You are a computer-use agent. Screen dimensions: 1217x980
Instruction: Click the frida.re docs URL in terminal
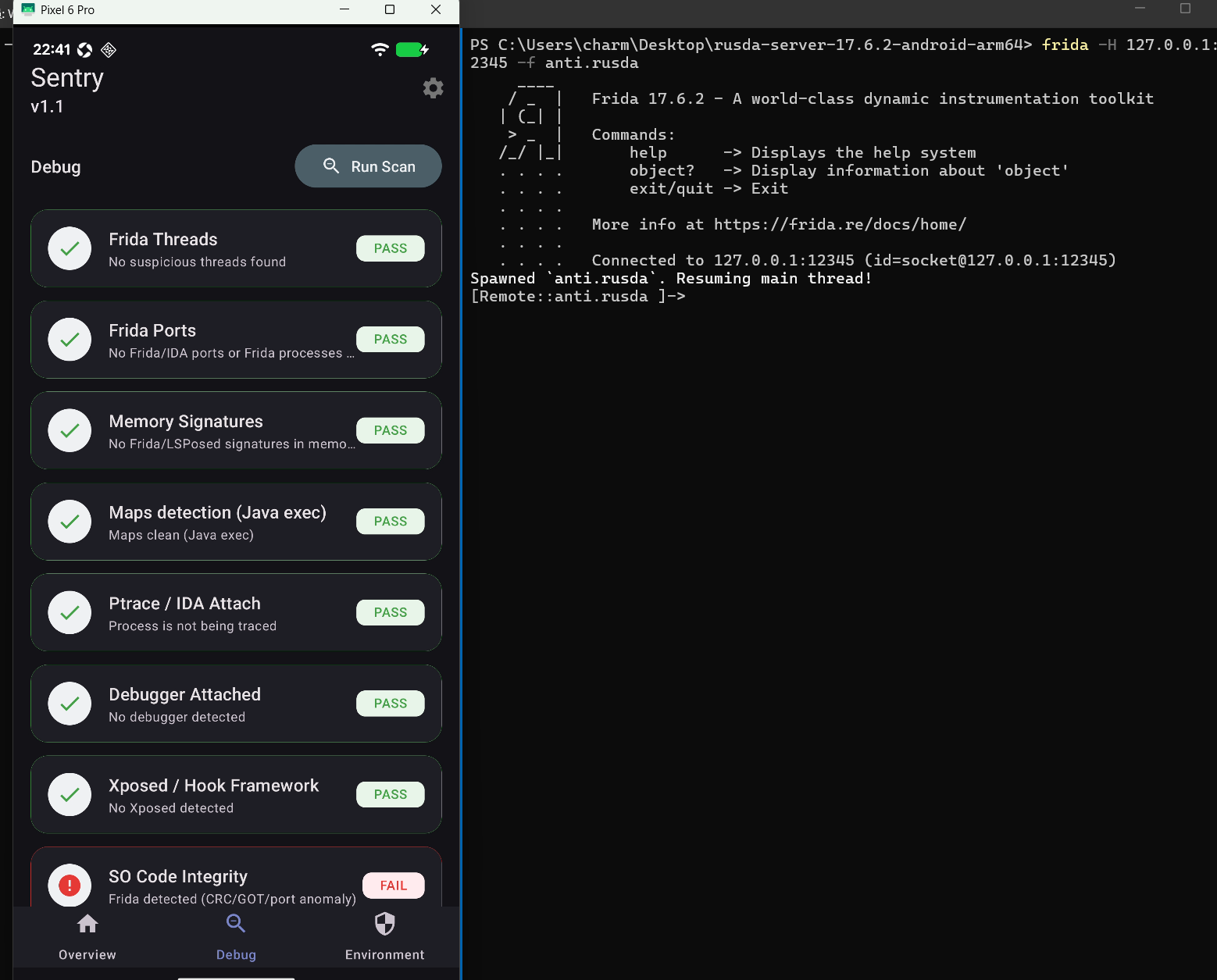[840, 225]
